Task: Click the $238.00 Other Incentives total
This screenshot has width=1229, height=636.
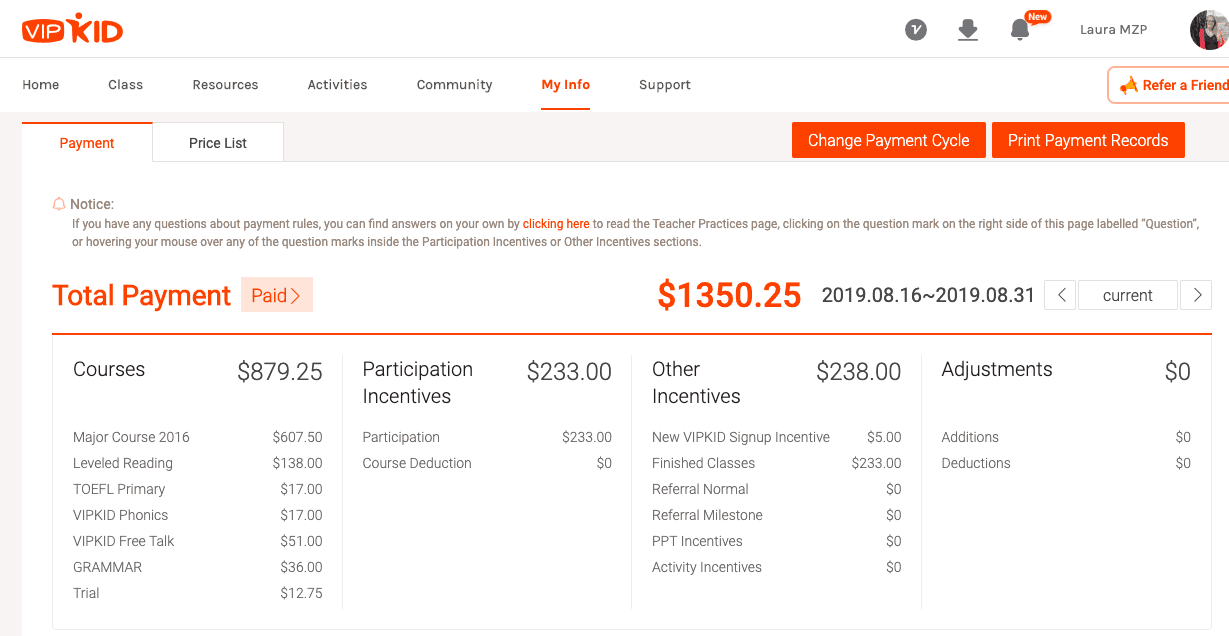Action: point(859,372)
